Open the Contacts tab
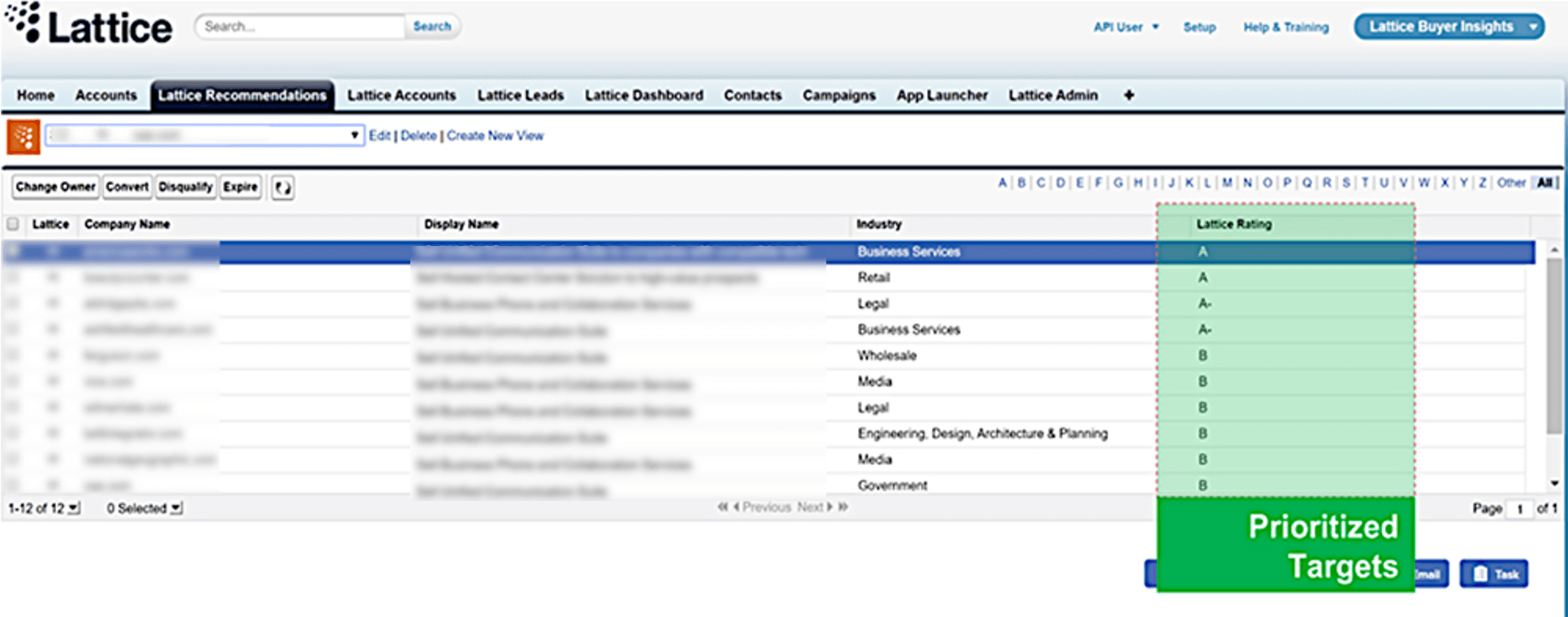The height and width of the screenshot is (617, 1568). (x=753, y=95)
